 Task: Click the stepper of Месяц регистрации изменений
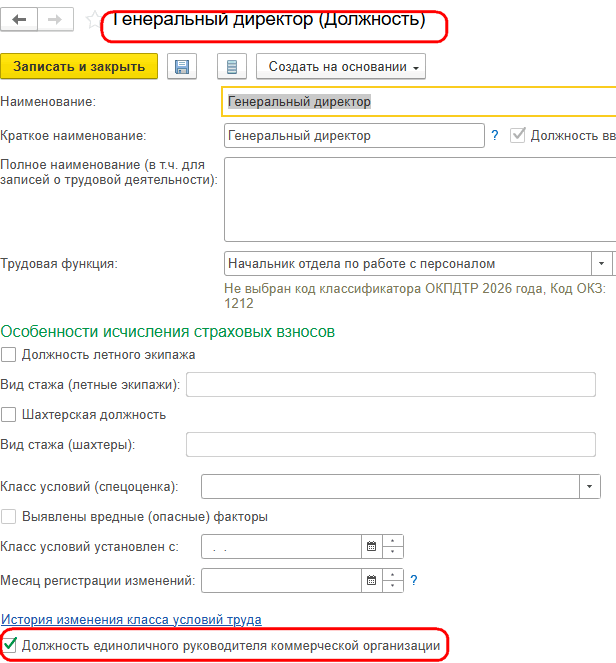(393, 581)
